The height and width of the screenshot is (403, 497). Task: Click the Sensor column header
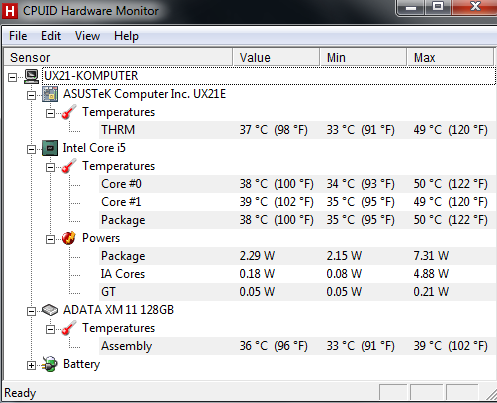(118, 57)
